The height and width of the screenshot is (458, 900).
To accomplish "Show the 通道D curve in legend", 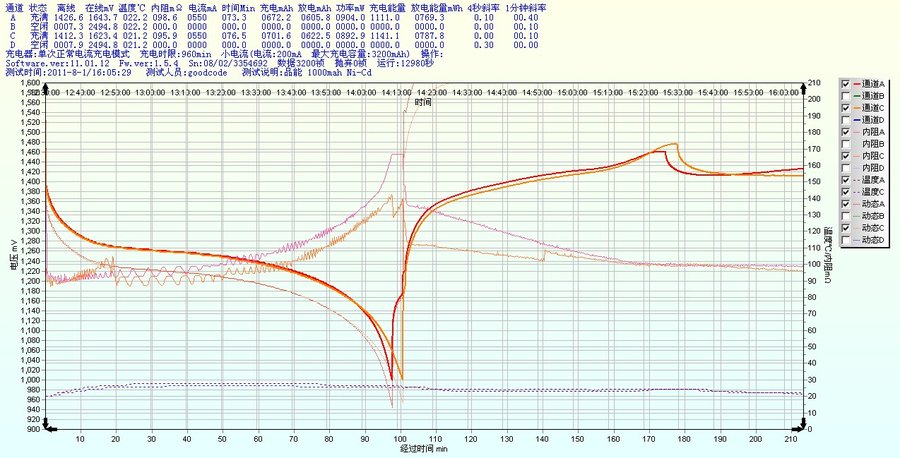I will (846, 119).
